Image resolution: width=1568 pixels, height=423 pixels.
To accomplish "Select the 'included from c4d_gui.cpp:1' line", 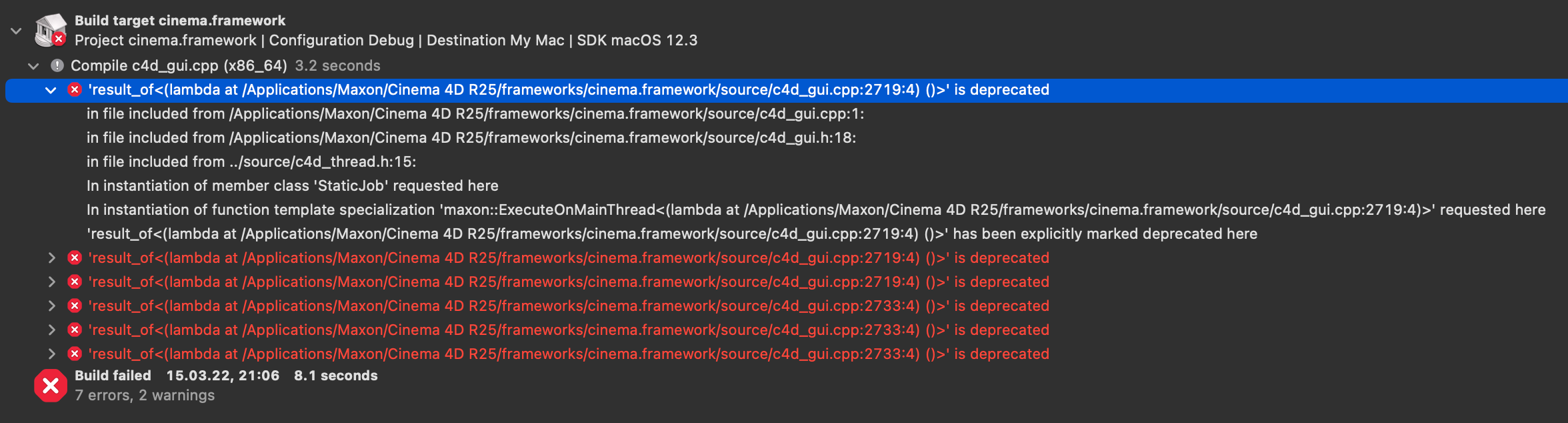I will (x=475, y=113).
